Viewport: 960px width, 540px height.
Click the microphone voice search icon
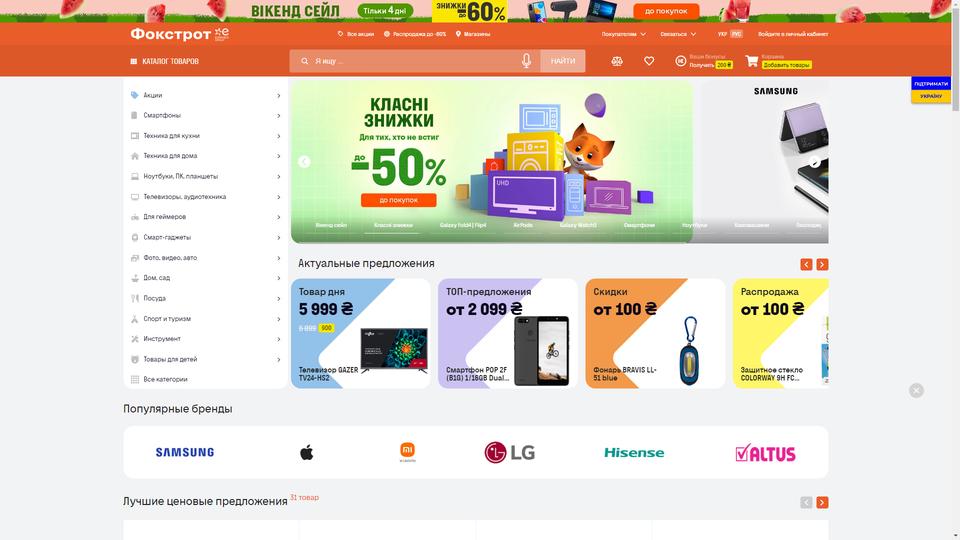click(526, 61)
